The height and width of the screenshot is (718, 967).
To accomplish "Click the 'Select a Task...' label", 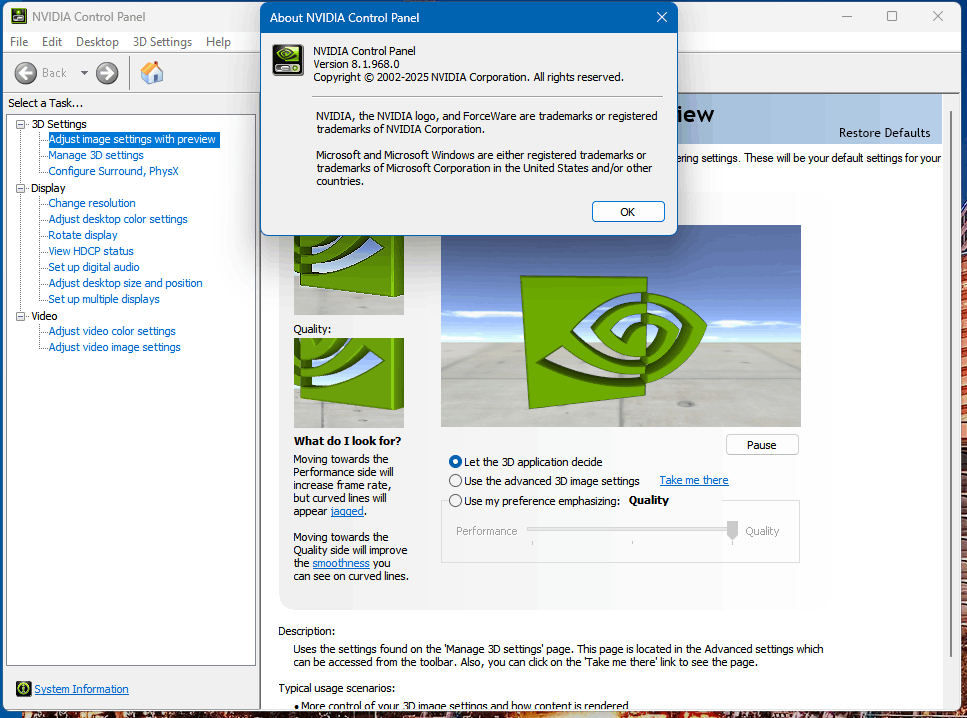I will click(x=46, y=103).
